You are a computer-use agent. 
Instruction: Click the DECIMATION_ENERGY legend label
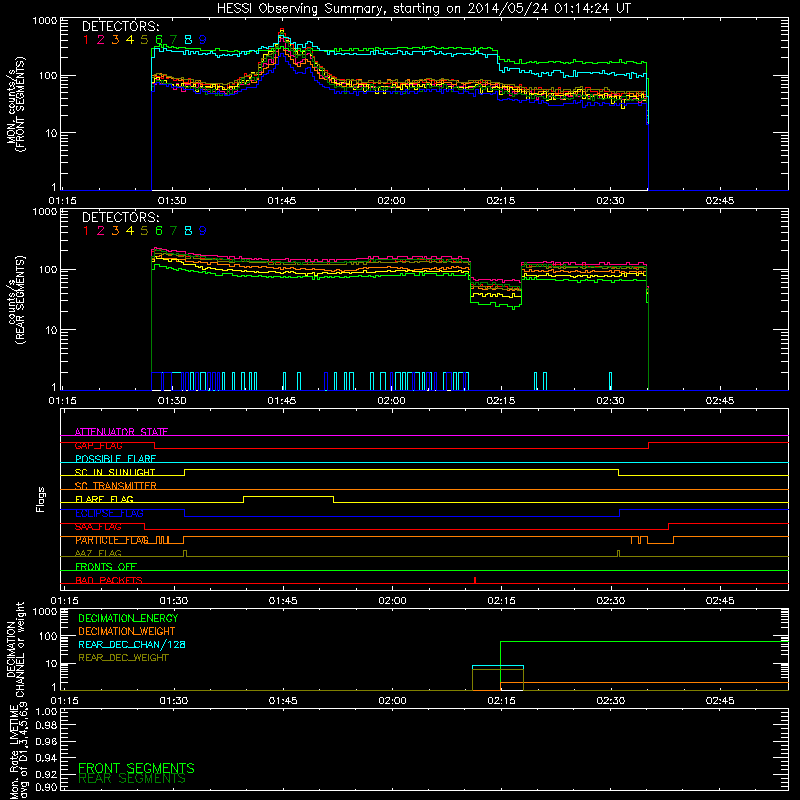(128, 618)
